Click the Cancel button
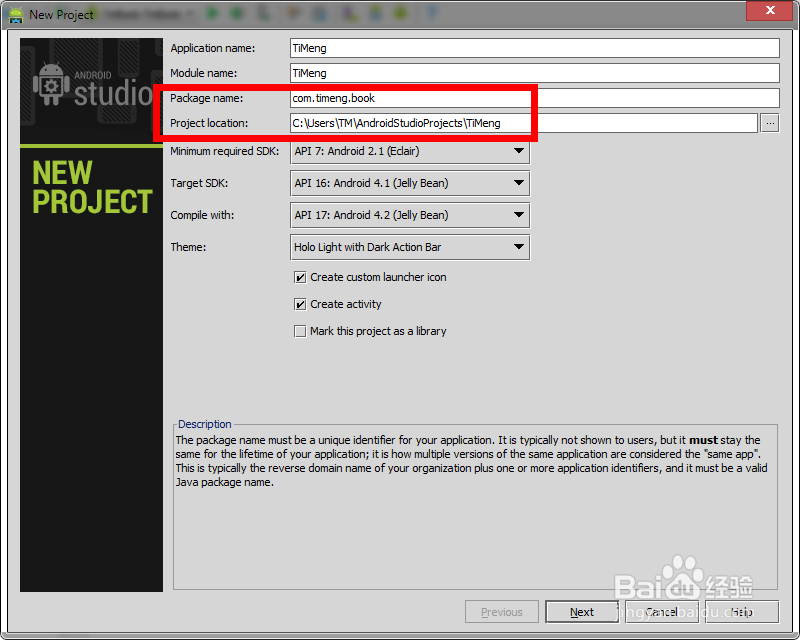Screen dimensions: 800x640 point(662,612)
